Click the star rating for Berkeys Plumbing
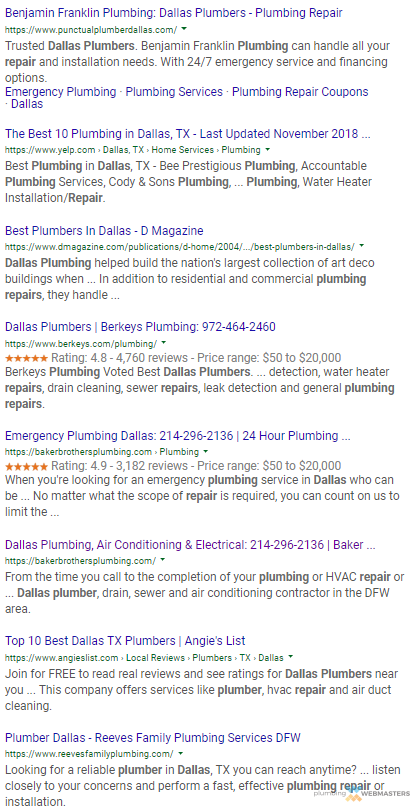The width and height of the screenshot is (420, 812). tap(26, 358)
